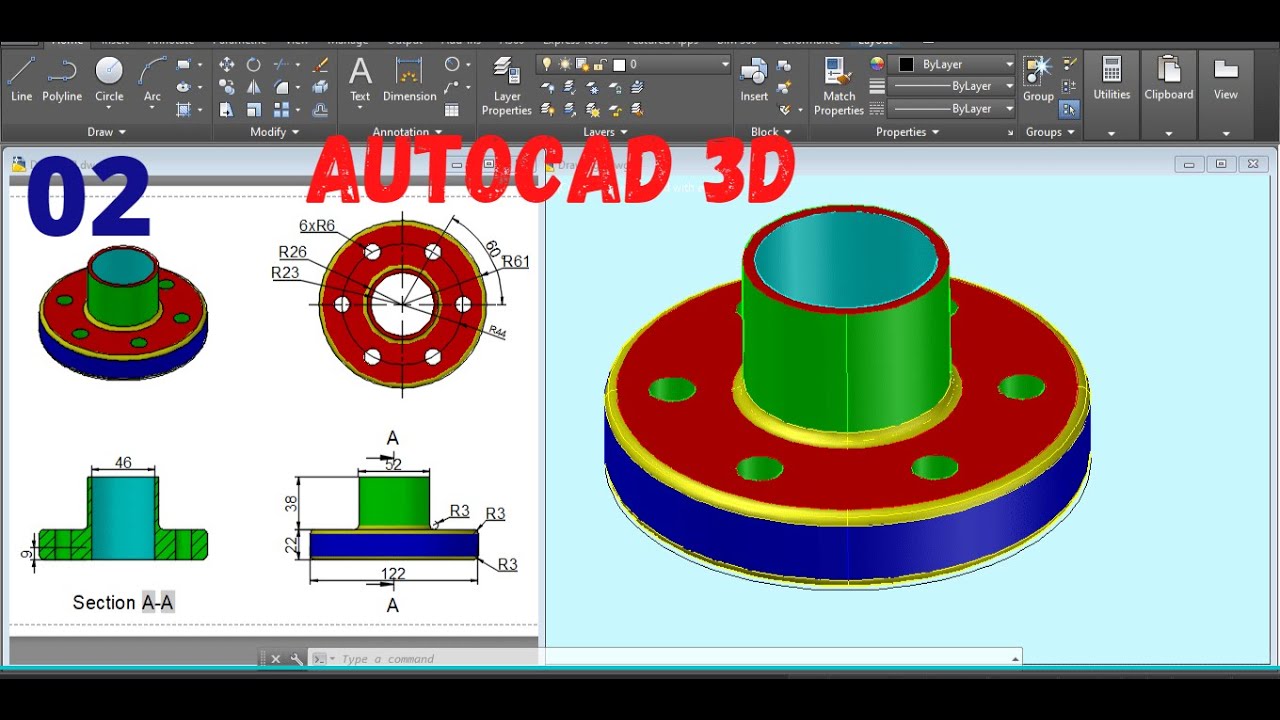Open Layer Properties manager
The height and width of the screenshot is (720, 1280).
[x=507, y=86]
